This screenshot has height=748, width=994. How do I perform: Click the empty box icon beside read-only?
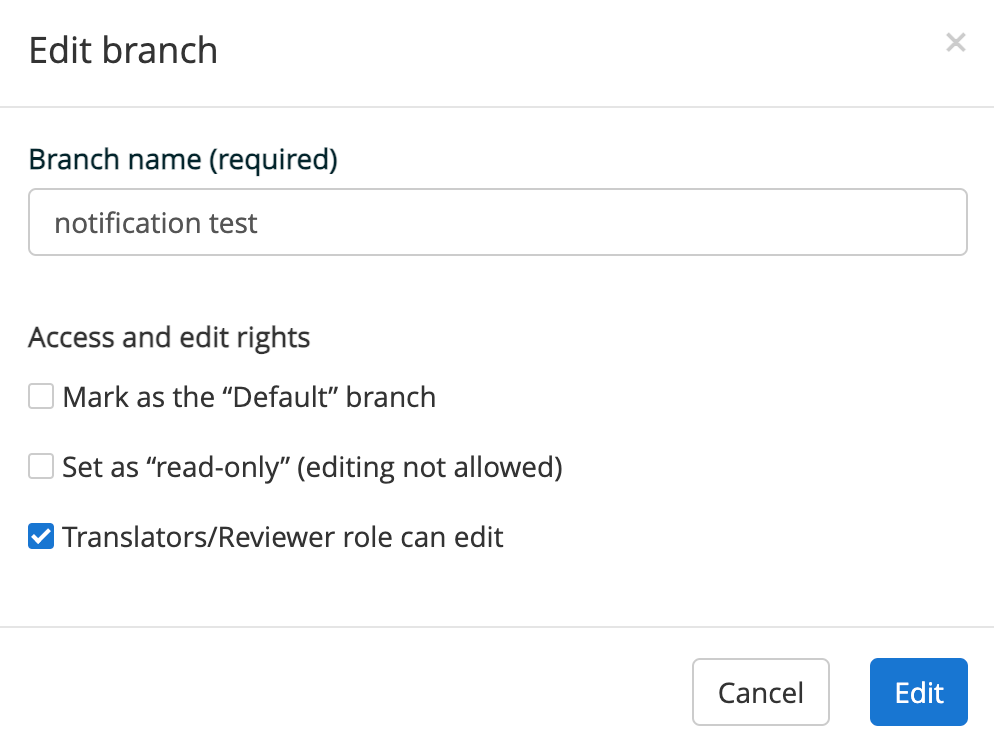pos(41,466)
